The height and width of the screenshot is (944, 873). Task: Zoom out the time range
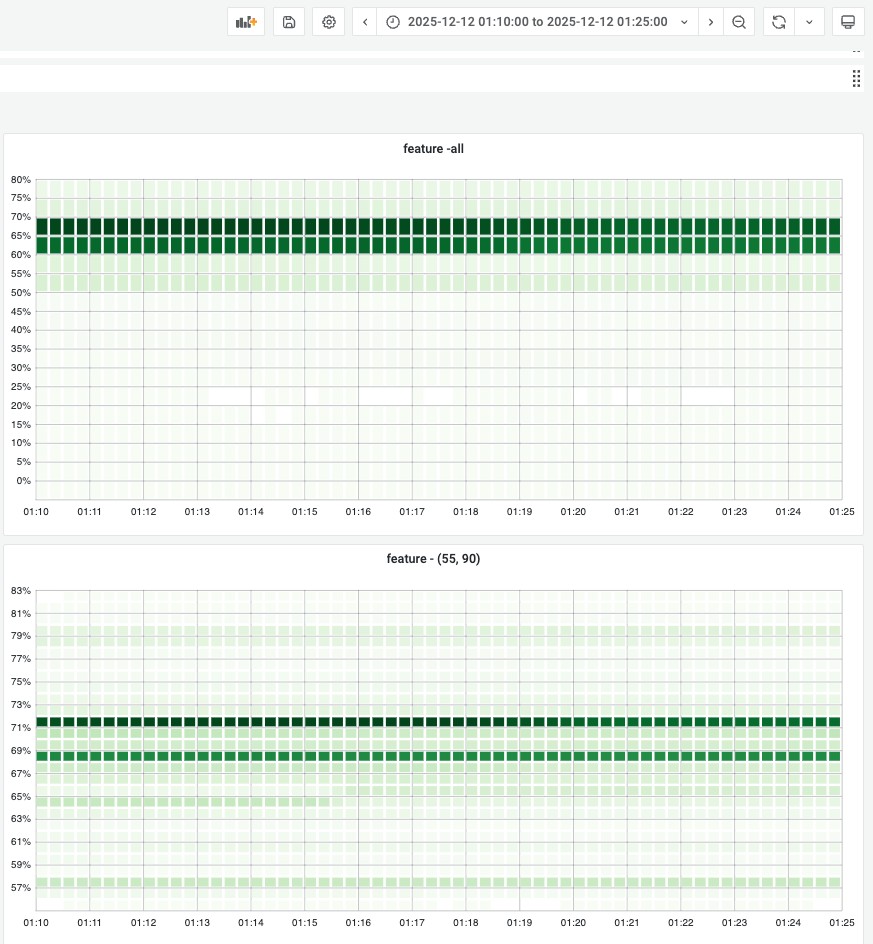tap(739, 22)
